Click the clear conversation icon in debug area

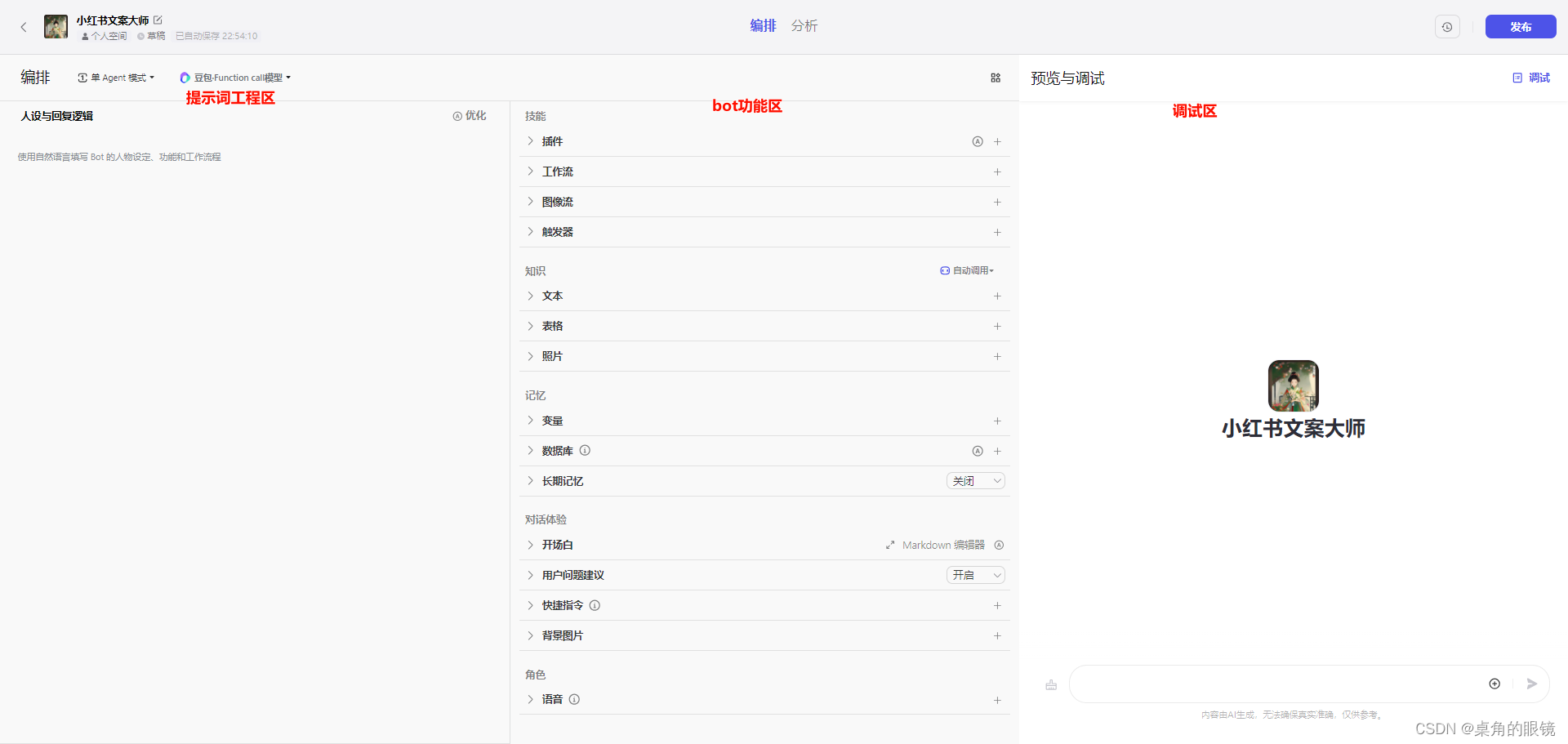(x=1051, y=684)
